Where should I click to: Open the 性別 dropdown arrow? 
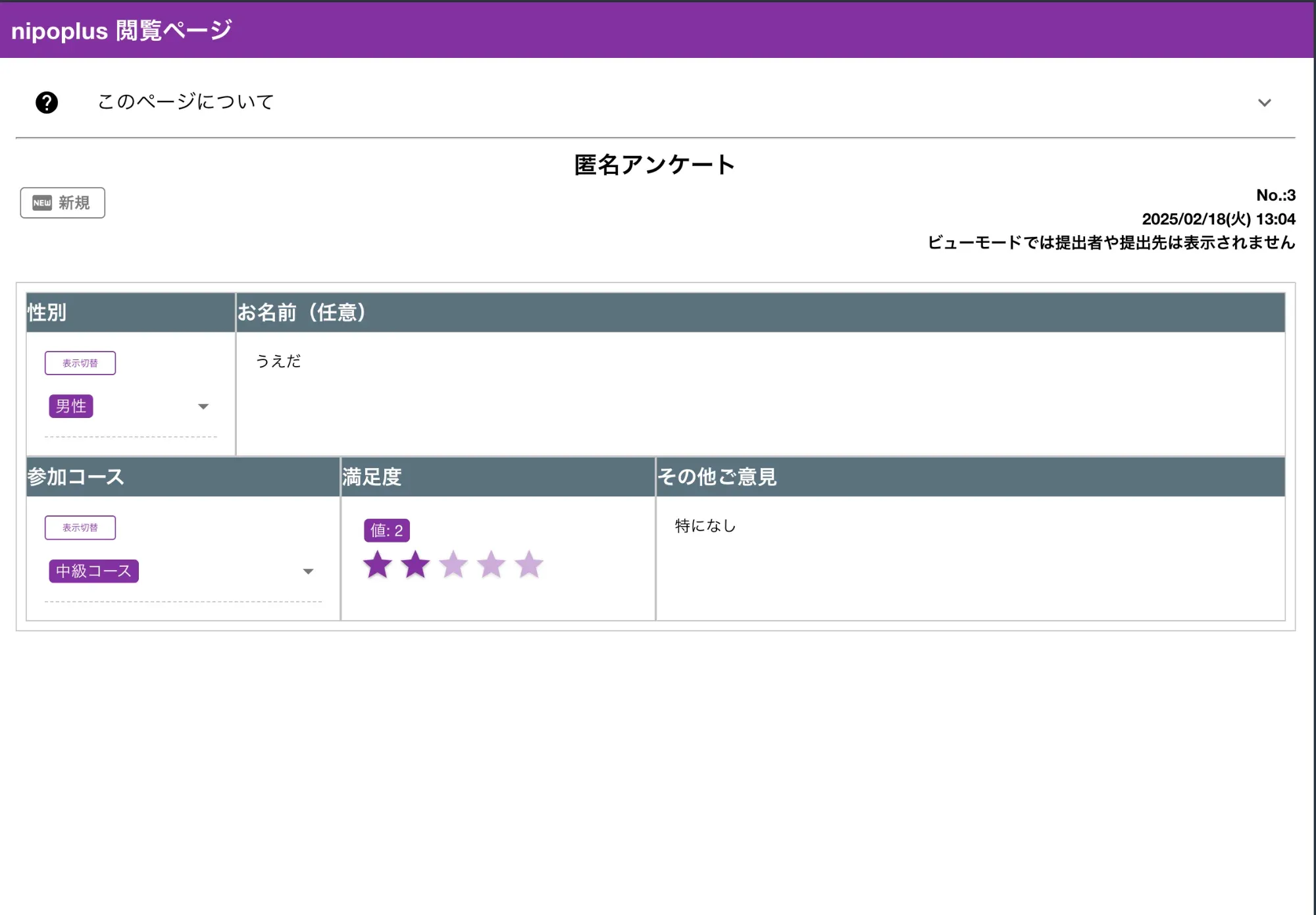click(x=204, y=406)
